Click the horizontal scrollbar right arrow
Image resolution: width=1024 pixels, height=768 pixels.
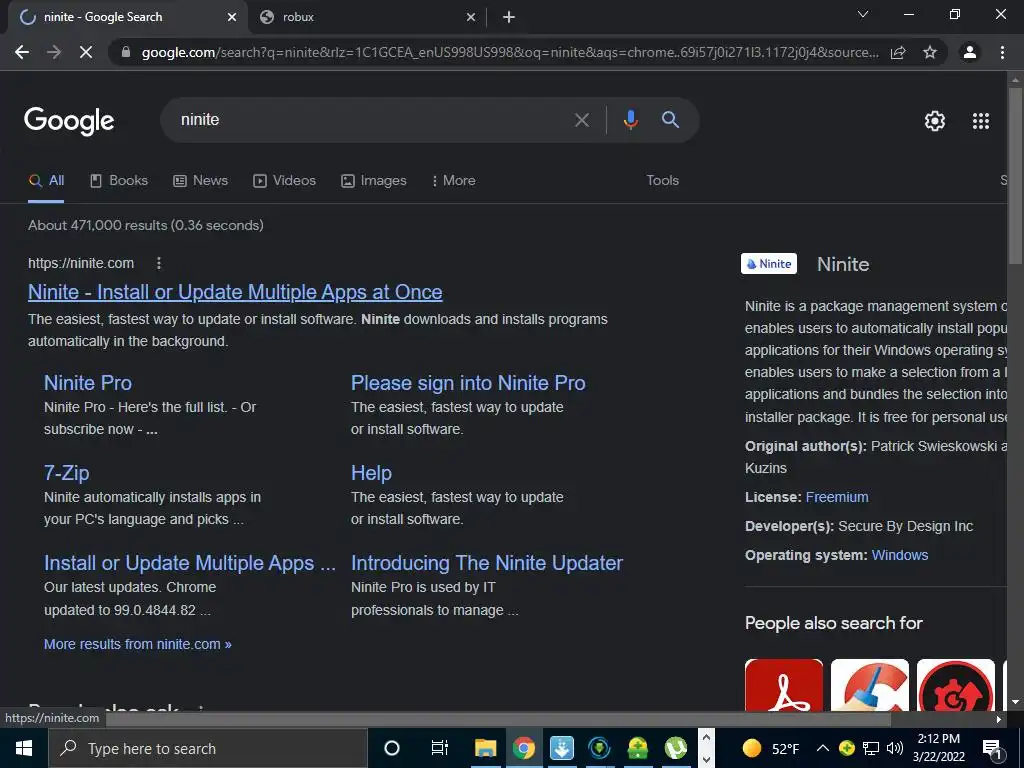click(999, 719)
